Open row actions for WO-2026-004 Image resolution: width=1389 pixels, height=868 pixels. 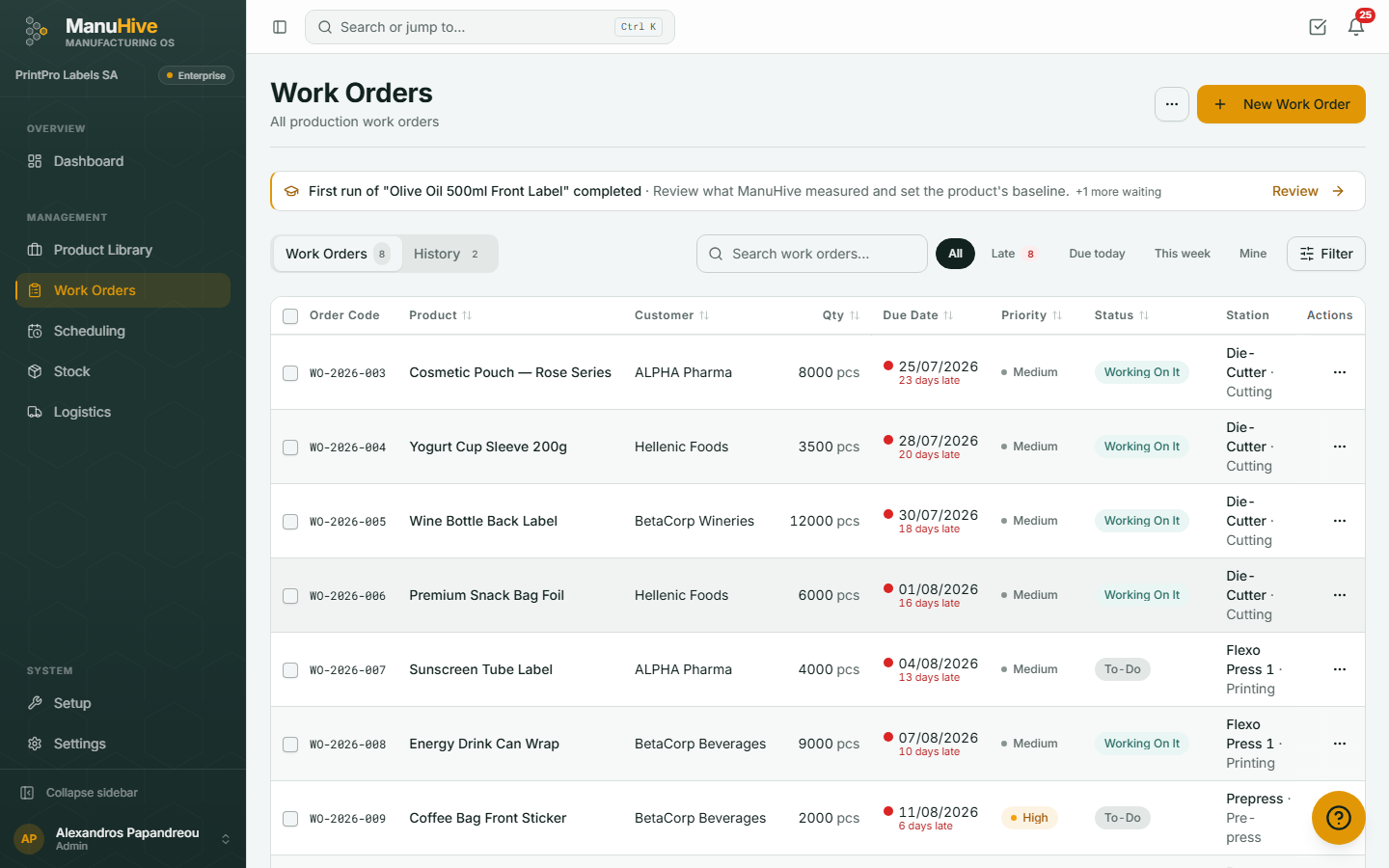[1340, 447]
